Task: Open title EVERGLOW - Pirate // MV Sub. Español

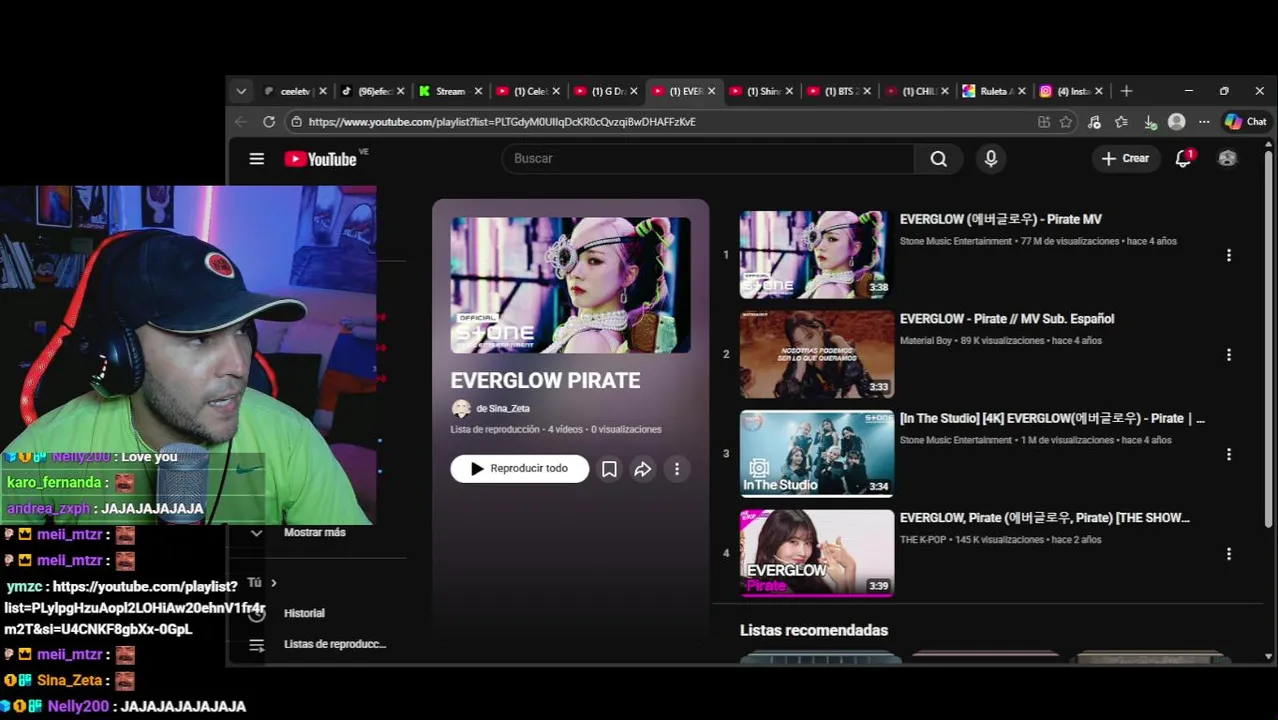Action: (x=1006, y=319)
